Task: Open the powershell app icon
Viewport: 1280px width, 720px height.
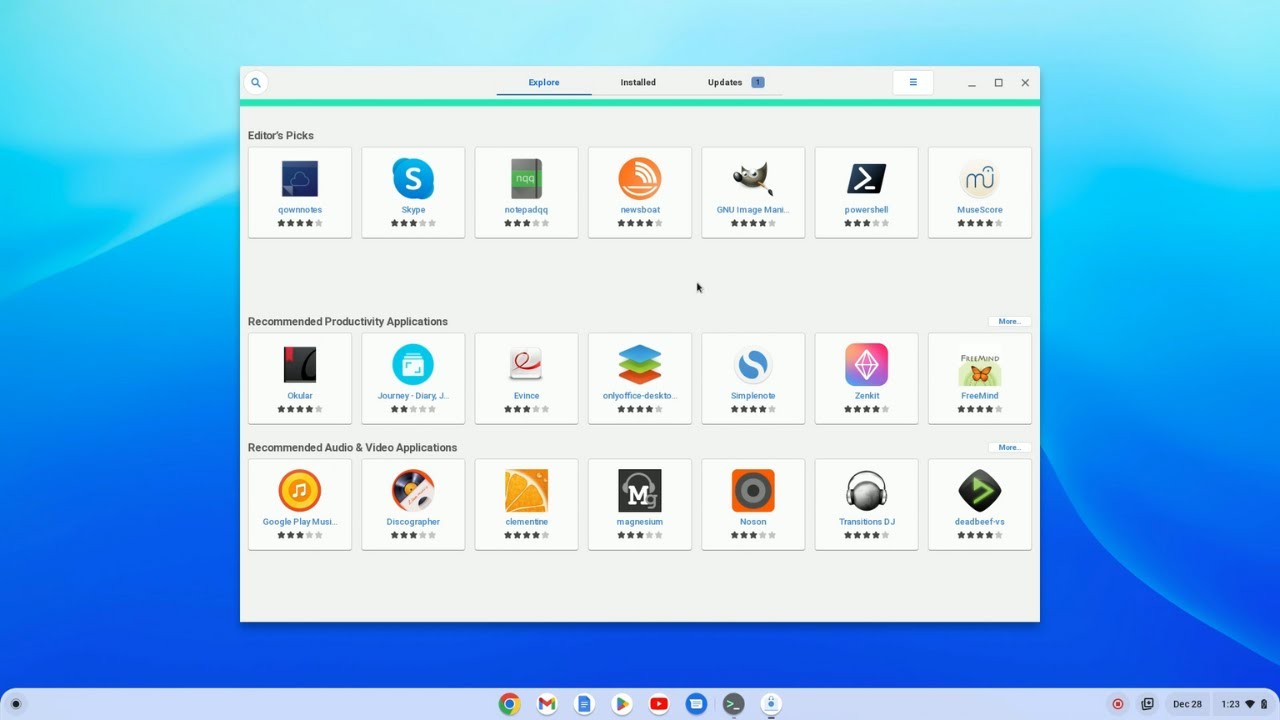Action: [x=866, y=179]
